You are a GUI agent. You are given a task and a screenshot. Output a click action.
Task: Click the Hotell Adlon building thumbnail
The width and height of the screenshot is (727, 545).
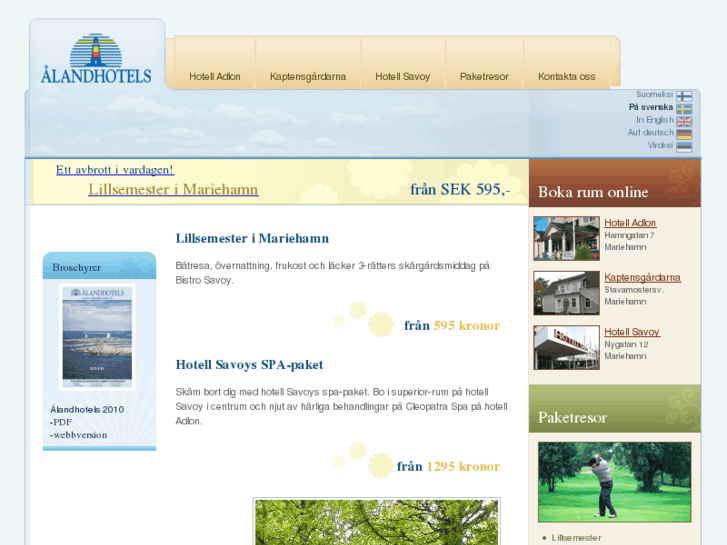[566, 238]
